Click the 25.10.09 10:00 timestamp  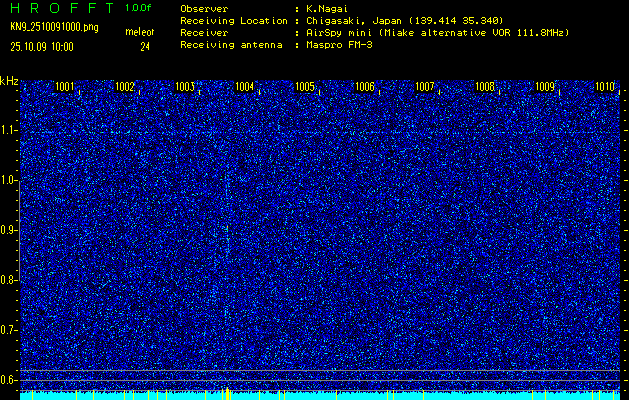point(41,46)
